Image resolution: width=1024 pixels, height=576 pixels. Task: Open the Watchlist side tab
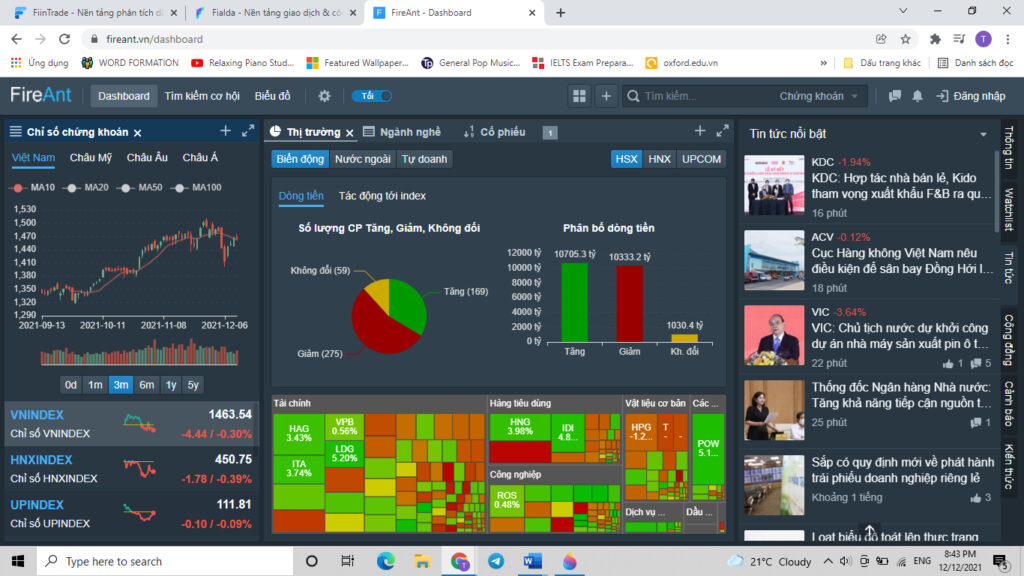click(x=1009, y=208)
